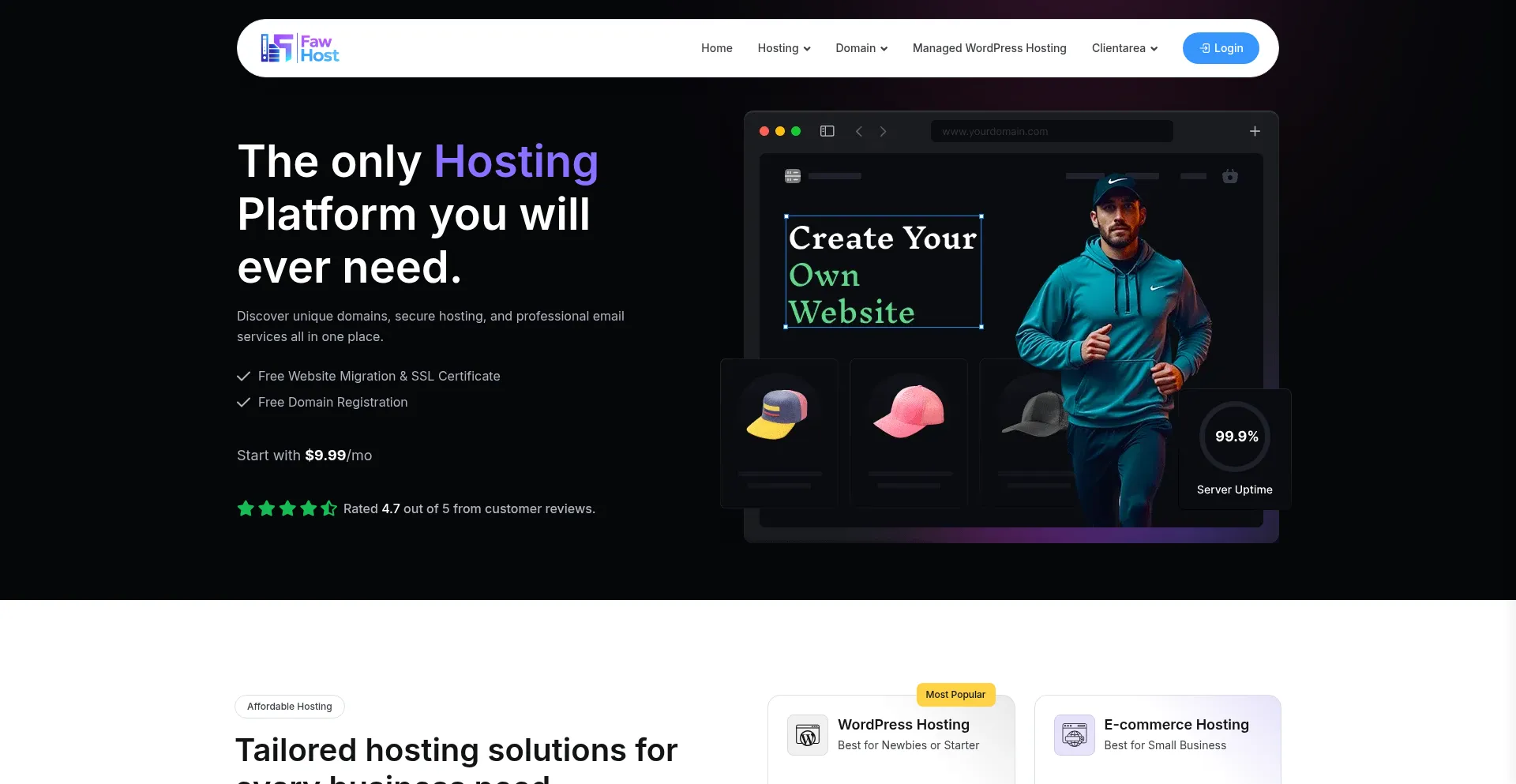The width and height of the screenshot is (1516, 784).
Task: Click the purple 'Hosting' headline word
Action: tap(516, 162)
